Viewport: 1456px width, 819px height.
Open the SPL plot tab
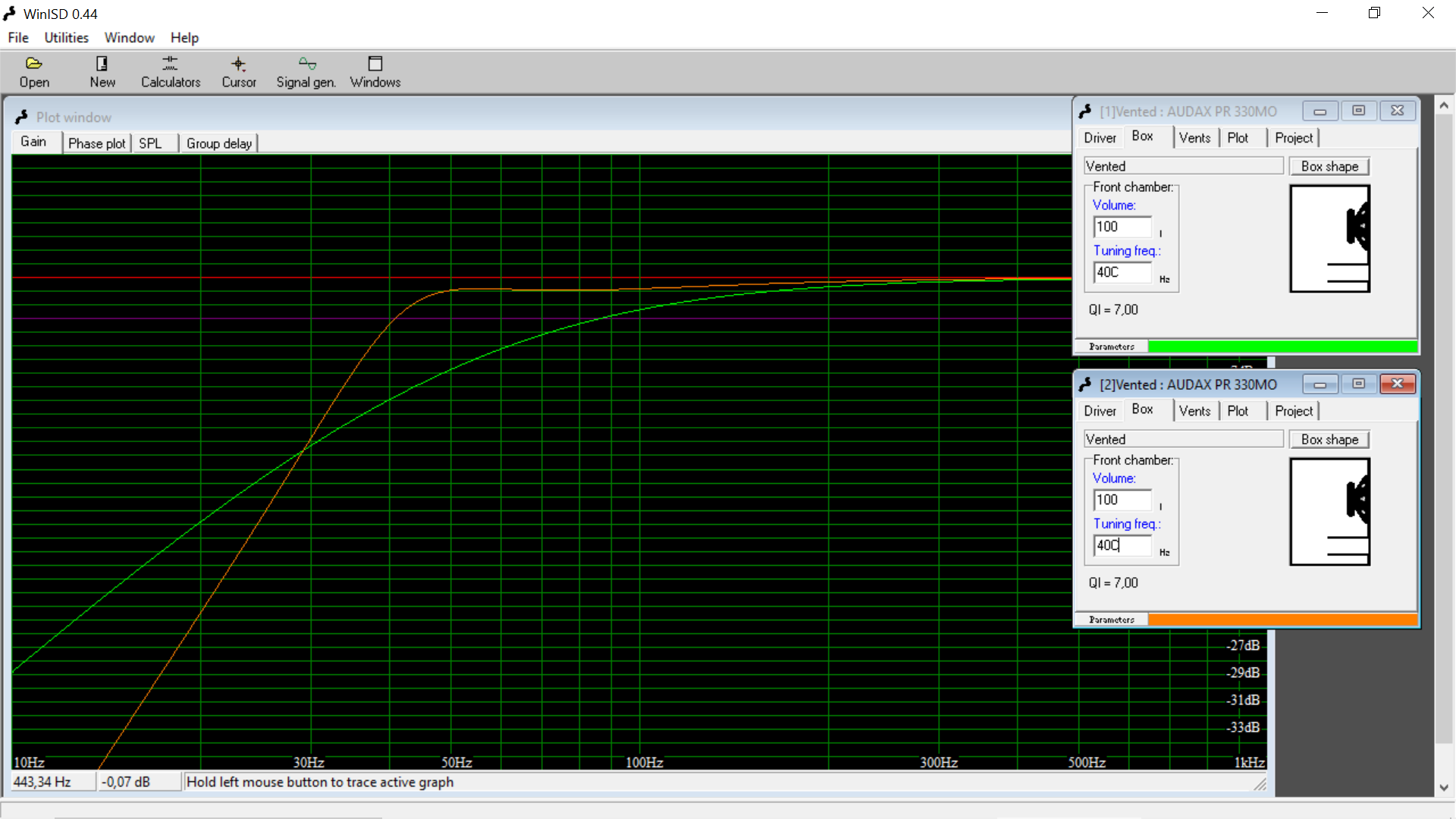click(x=150, y=143)
